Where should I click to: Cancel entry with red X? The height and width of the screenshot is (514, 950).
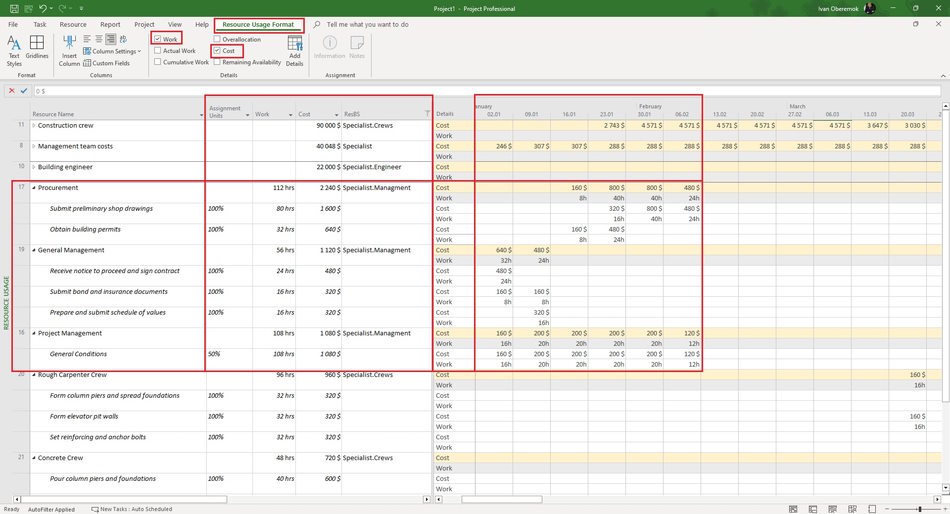[x=11, y=91]
